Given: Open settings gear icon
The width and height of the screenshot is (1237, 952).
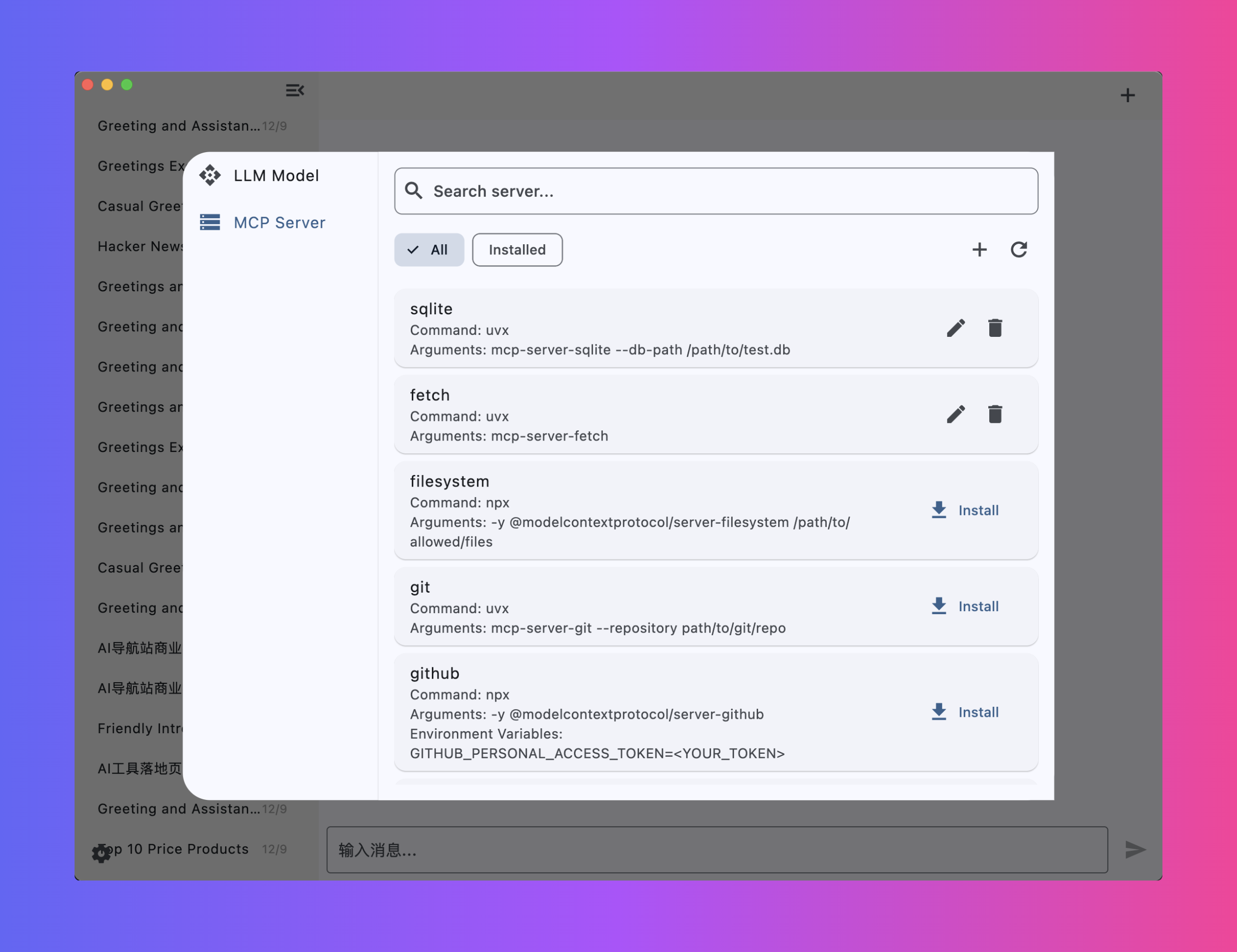Looking at the screenshot, I should coord(101,853).
